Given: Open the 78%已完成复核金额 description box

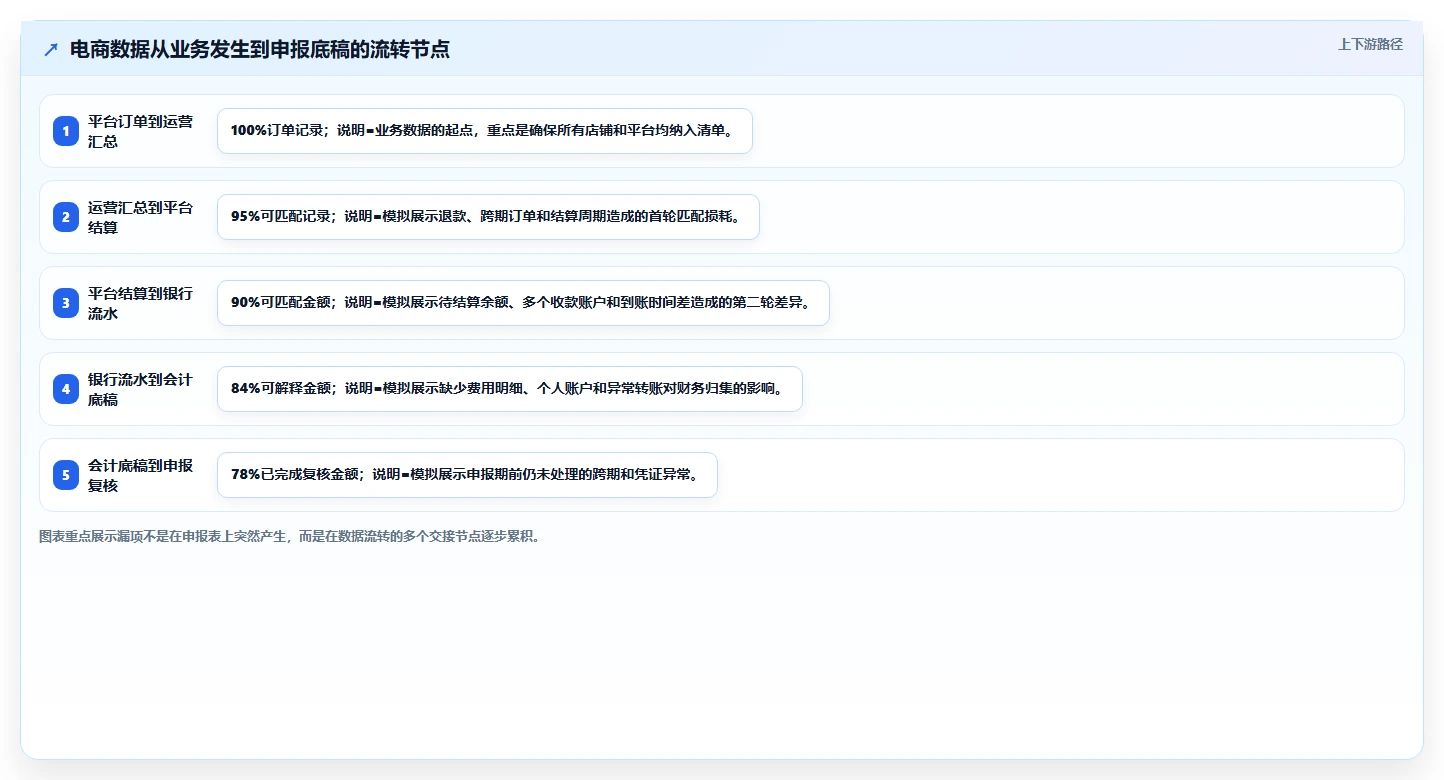Looking at the screenshot, I should pyautogui.click(x=467, y=475).
